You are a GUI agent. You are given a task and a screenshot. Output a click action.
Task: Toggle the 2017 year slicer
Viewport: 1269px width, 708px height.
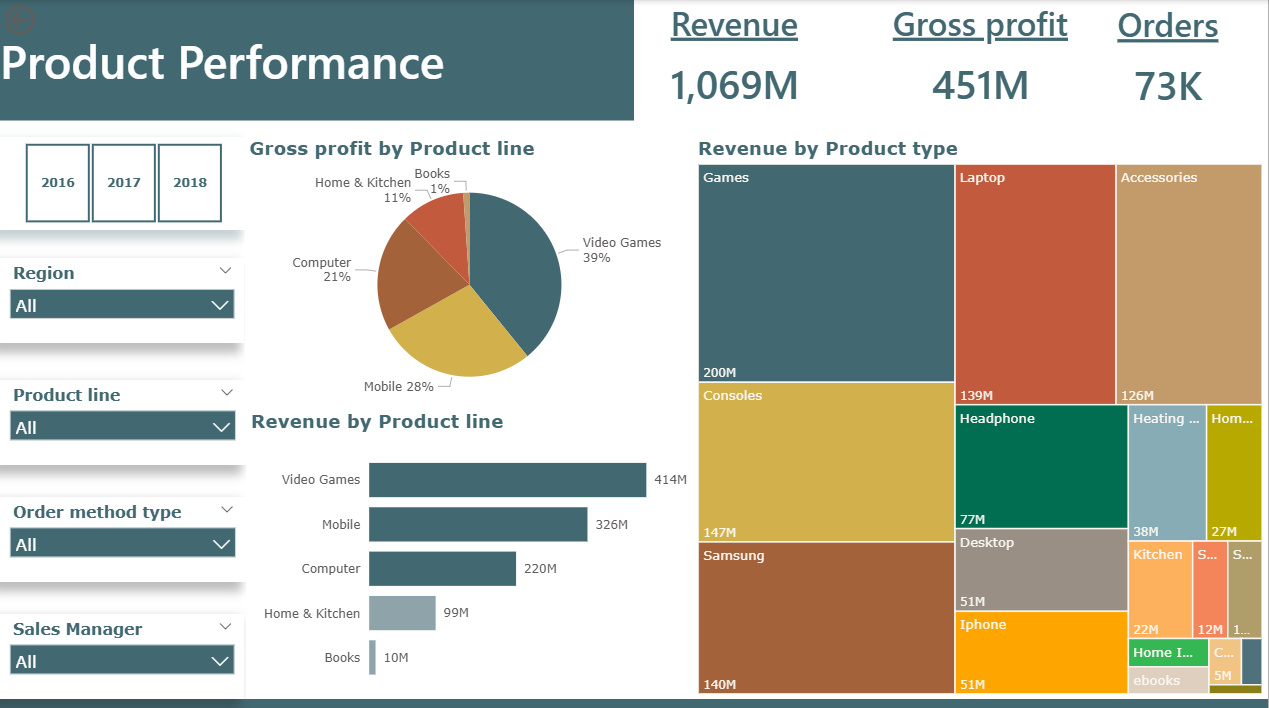(x=124, y=183)
